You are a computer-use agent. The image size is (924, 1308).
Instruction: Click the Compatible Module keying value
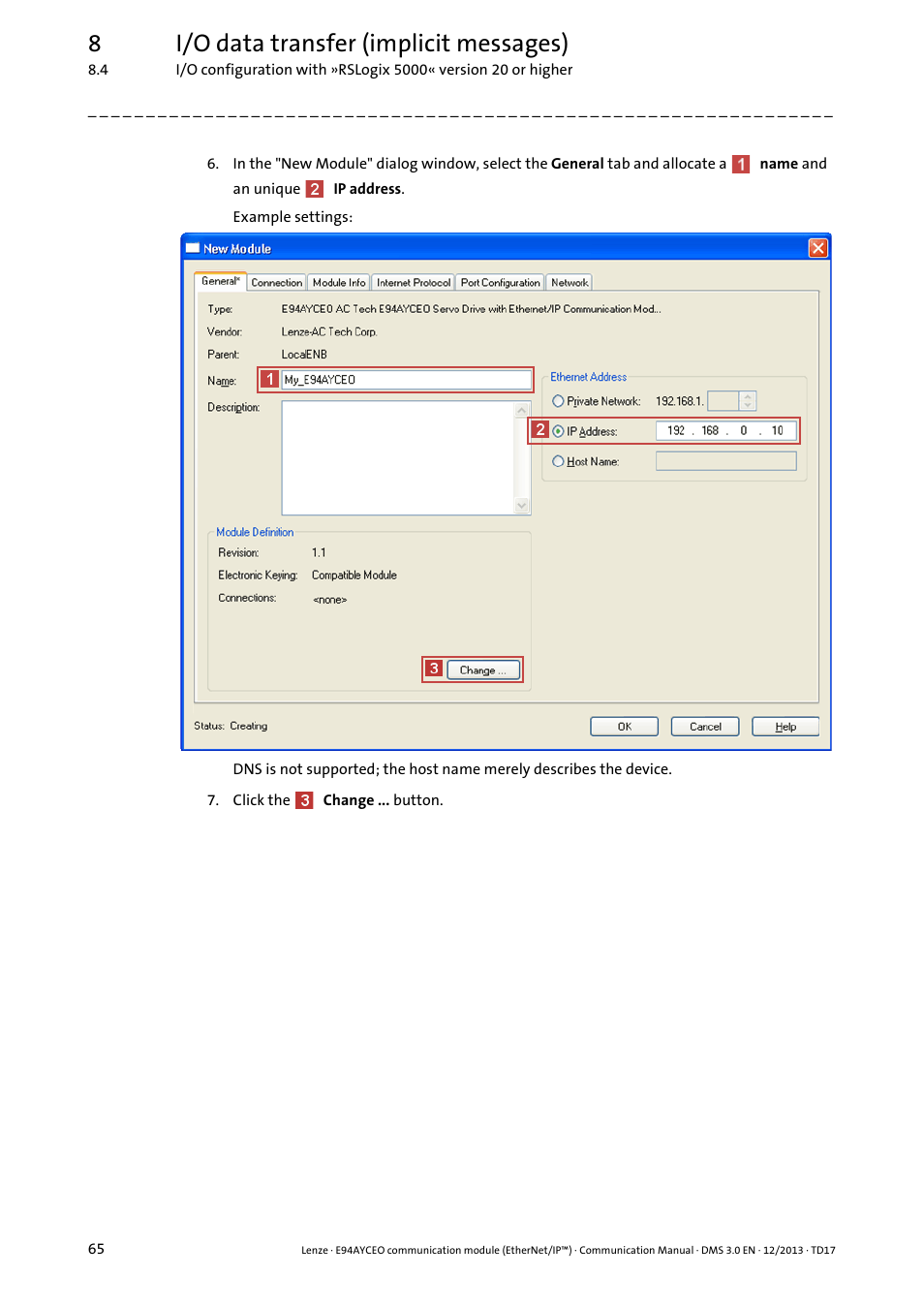(x=354, y=575)
